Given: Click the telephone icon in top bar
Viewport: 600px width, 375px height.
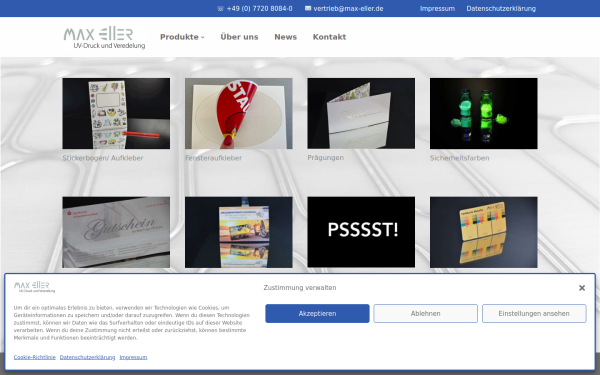Looking at the screenshot, I should [220, 8].
